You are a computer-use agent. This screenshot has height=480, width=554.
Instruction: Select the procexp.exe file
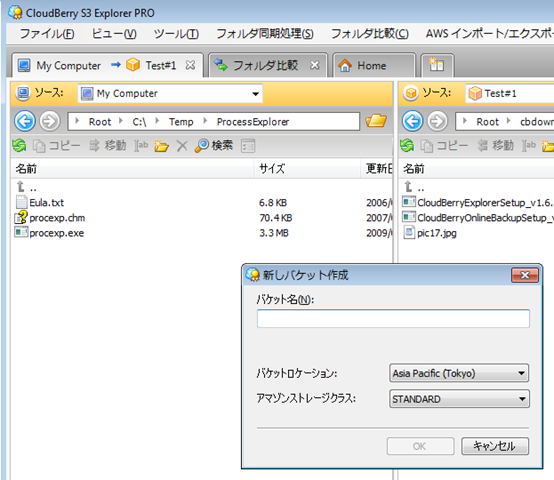tap(49, 233)
